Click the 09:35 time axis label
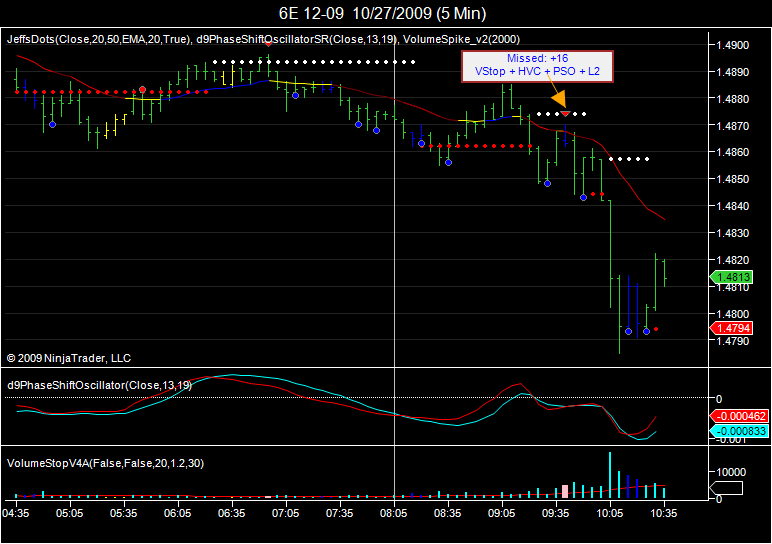 [556, 513]
